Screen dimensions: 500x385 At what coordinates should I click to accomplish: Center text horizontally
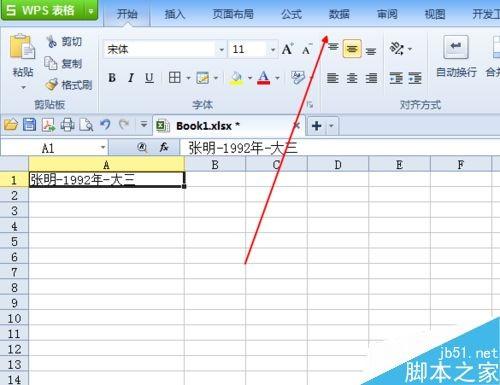pos(352,78)
